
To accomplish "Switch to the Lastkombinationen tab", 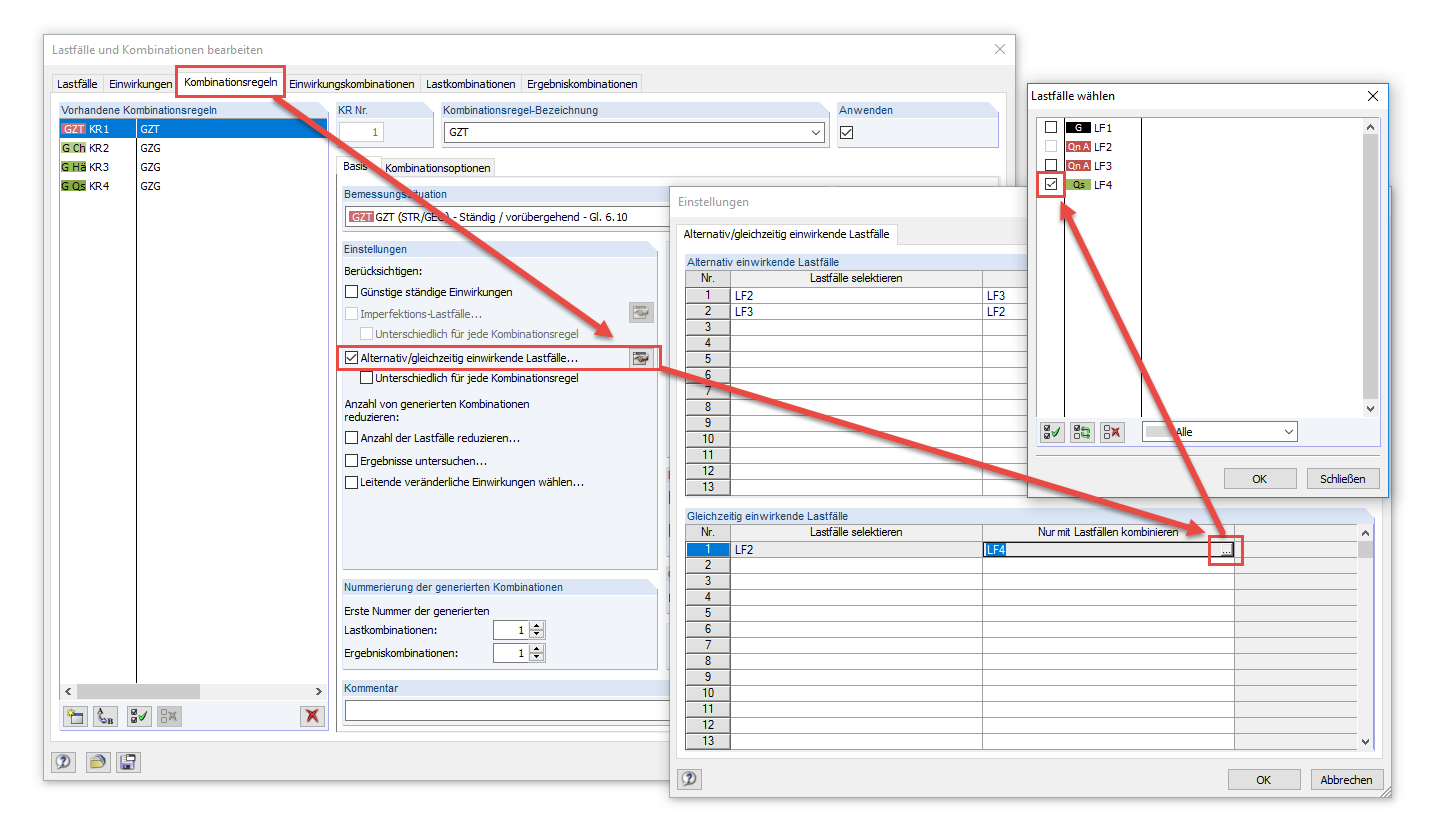I will (x=470, y=84).
